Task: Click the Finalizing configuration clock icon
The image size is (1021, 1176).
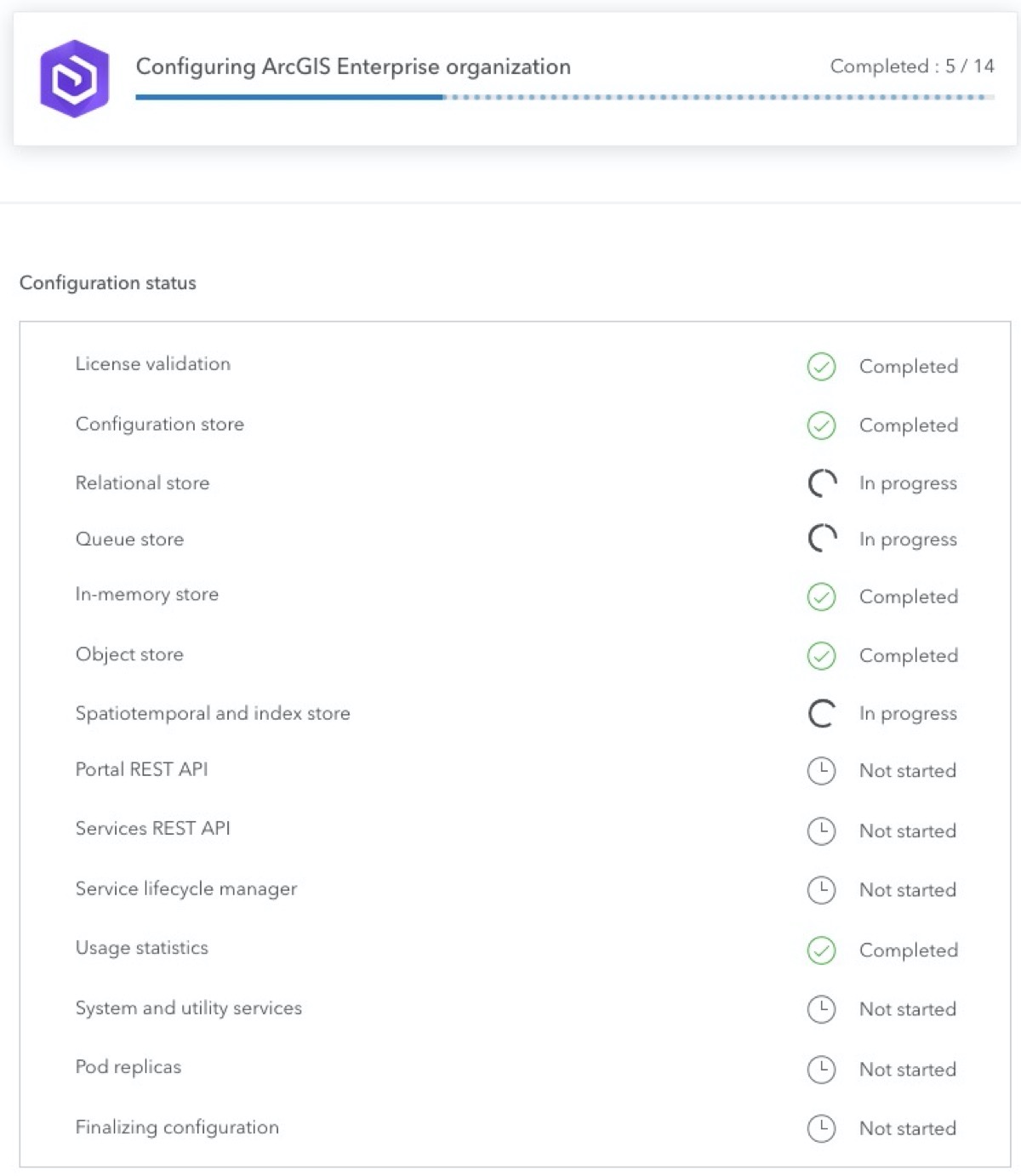Action: (821, 1128)
